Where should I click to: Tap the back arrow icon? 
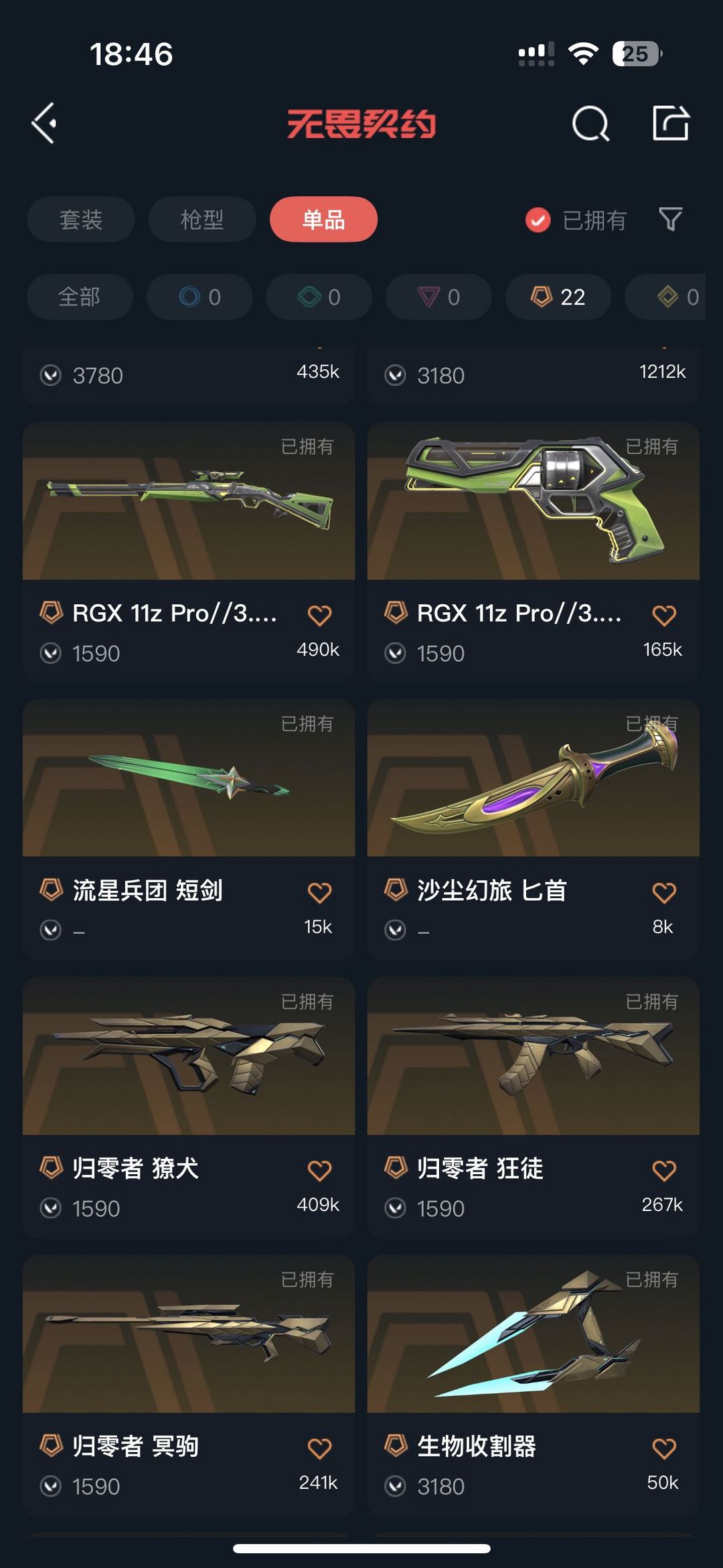[44, 123]
